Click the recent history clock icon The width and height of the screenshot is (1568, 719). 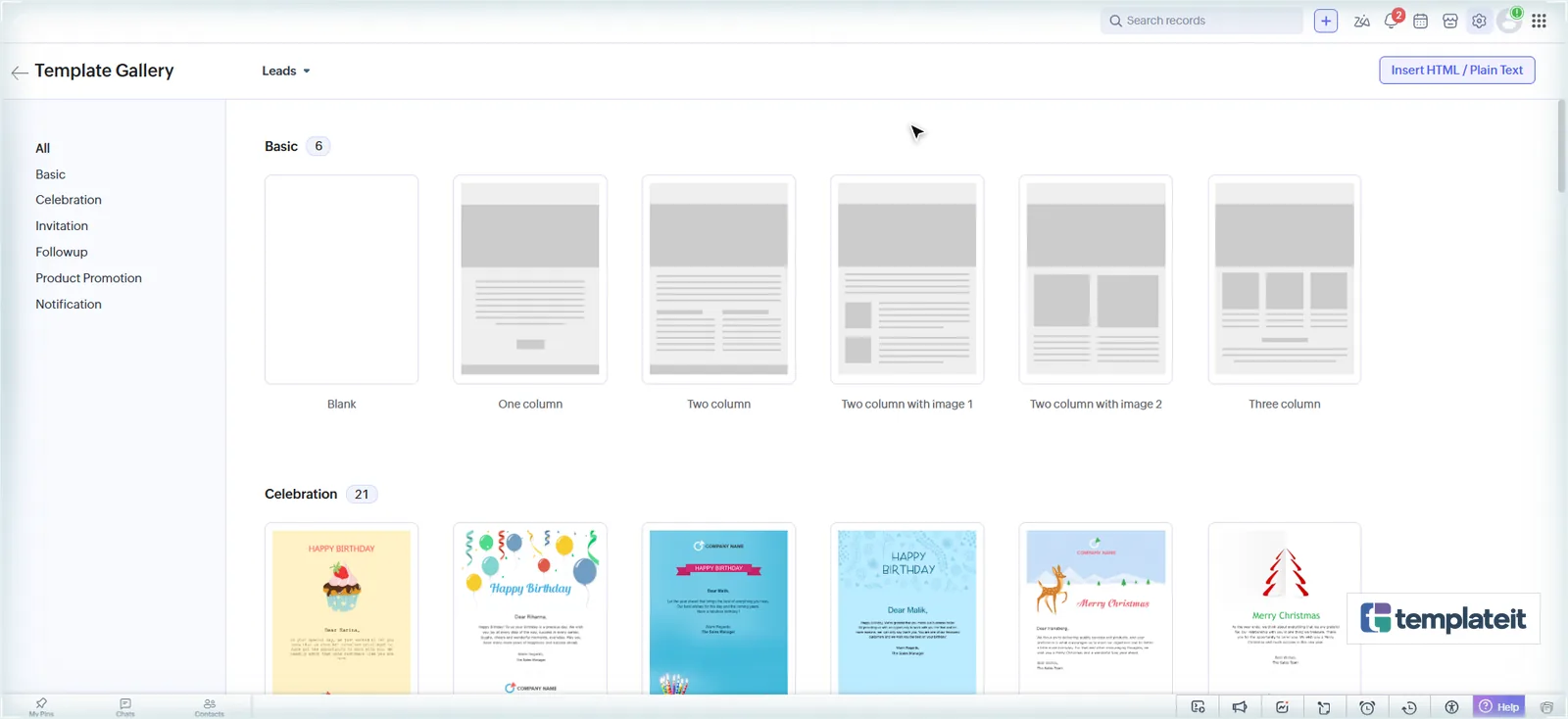(1409, 707)
